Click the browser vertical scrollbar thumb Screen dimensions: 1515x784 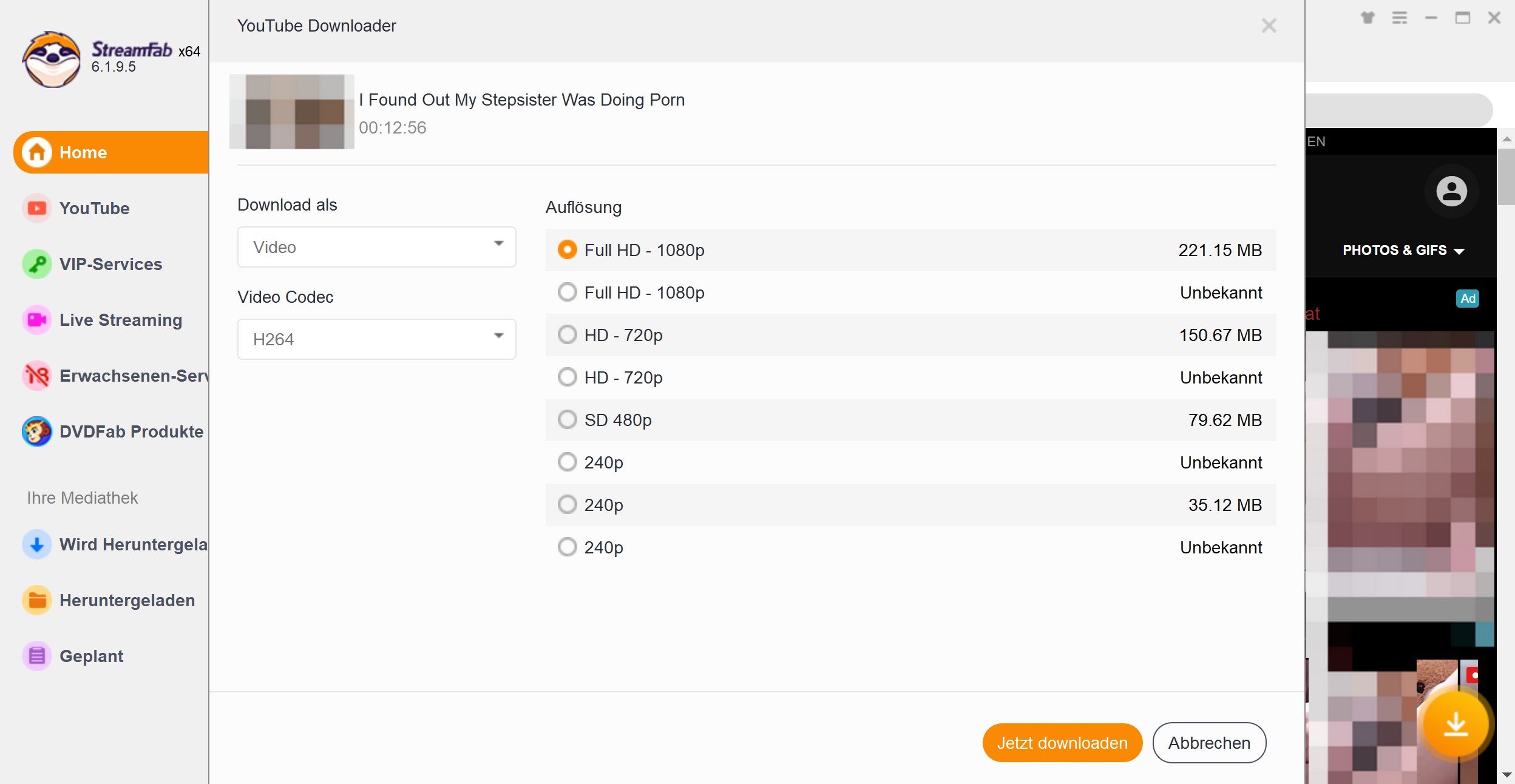tap(1506, 176)
